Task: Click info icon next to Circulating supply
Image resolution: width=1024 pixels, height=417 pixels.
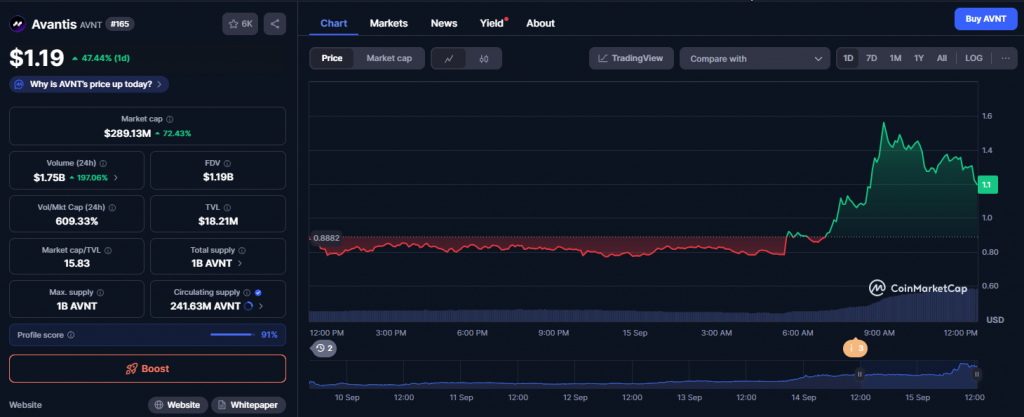Action: pos(247,292)
